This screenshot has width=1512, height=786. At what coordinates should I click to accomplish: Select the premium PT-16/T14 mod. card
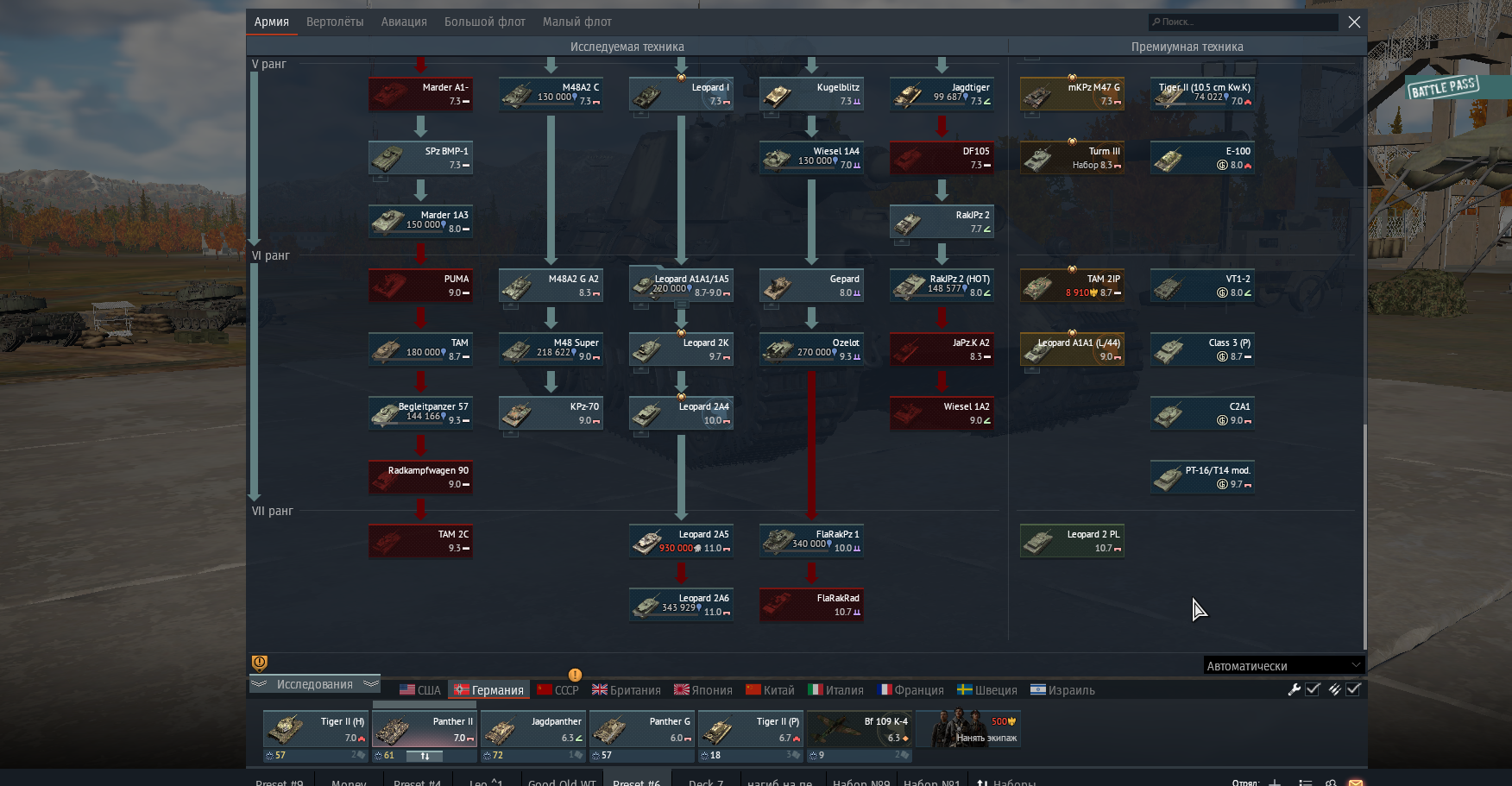click(x=1202, y=477)
